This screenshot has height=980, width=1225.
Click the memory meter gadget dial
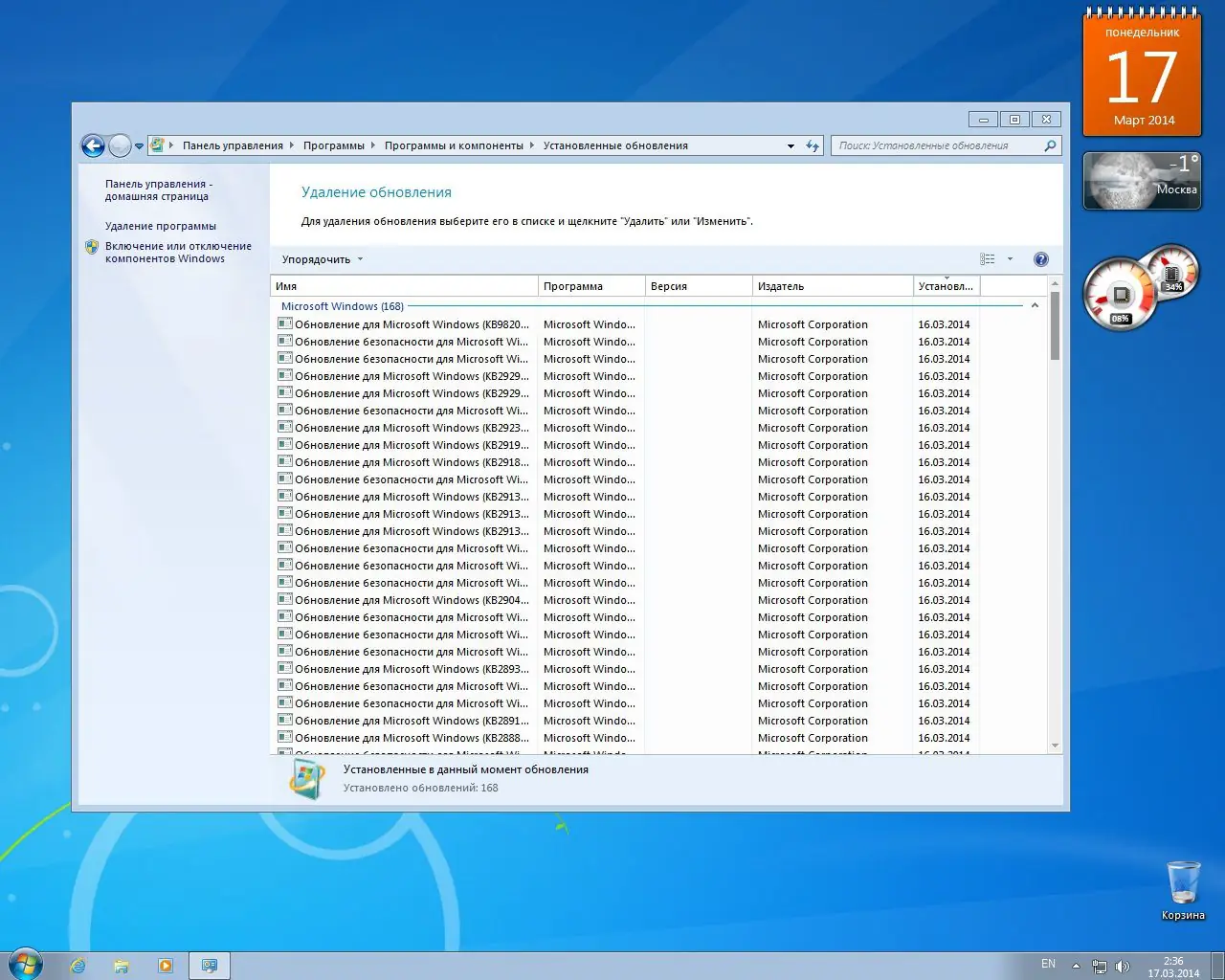pyautogui.click(x=1172, y=272)
